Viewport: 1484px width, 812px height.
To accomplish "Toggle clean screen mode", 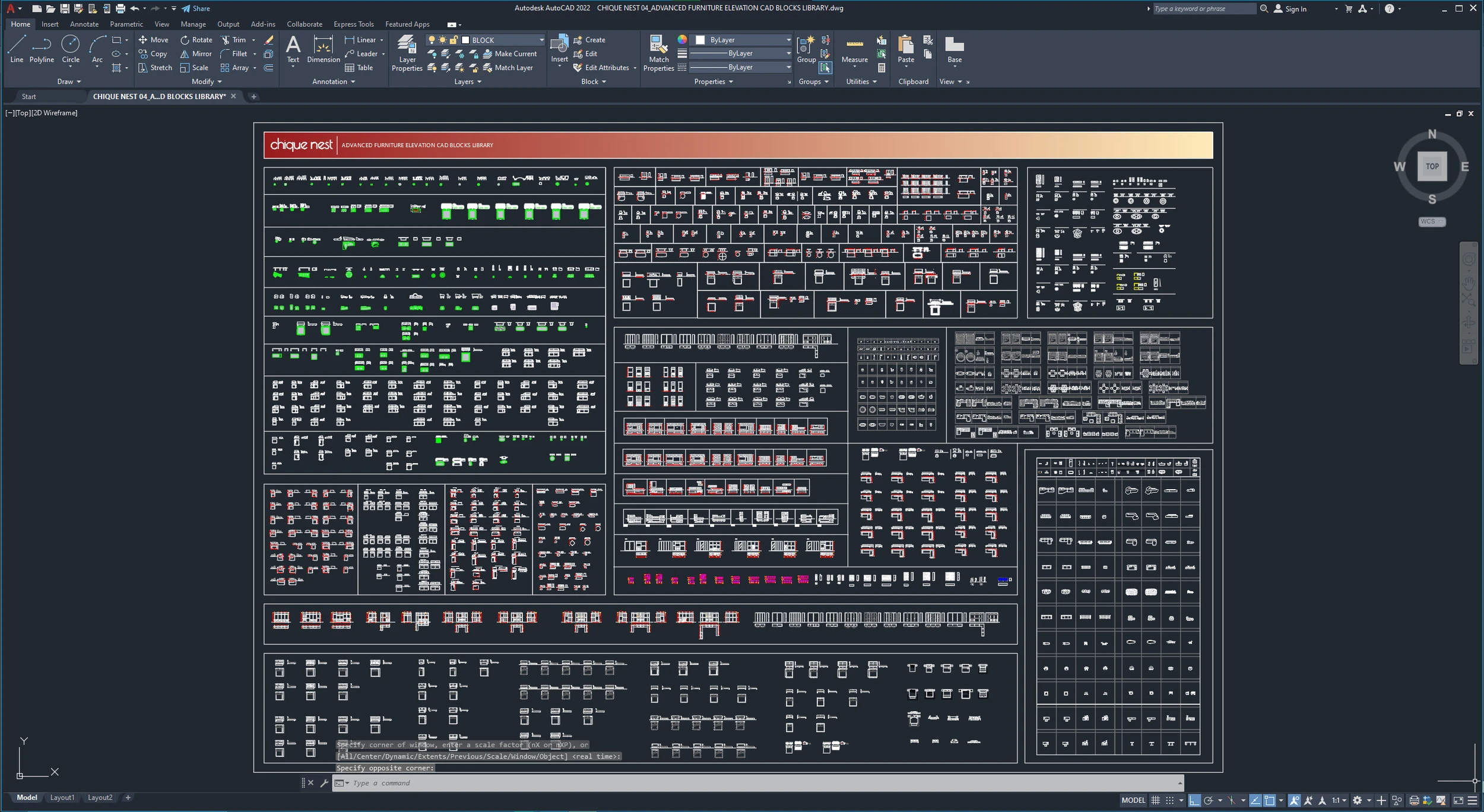I will pos(1458,800).
